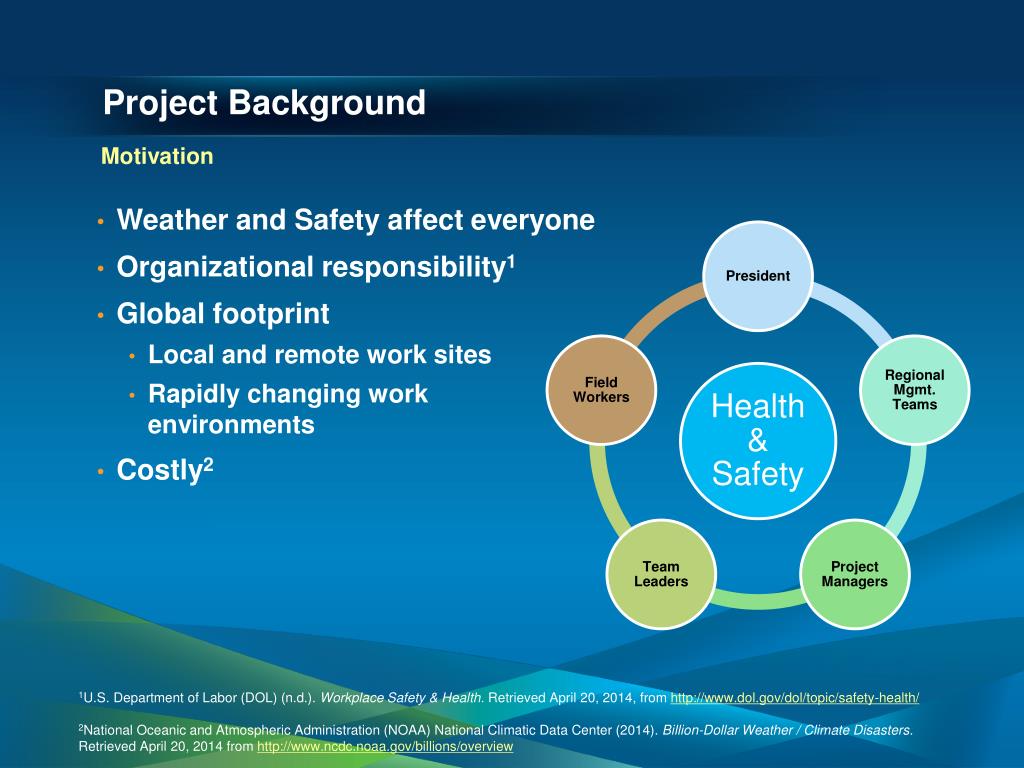The image size is (1024, 768).
Task: Select the President circle in diagram
Action: pos(758,276)
